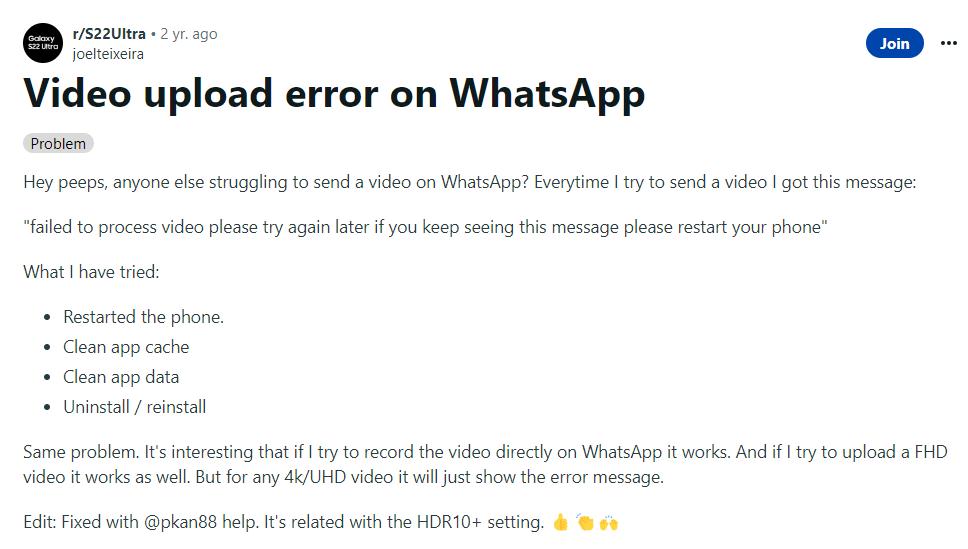Click the thumbs up emoji in edit line

click(x=561, y=522)
